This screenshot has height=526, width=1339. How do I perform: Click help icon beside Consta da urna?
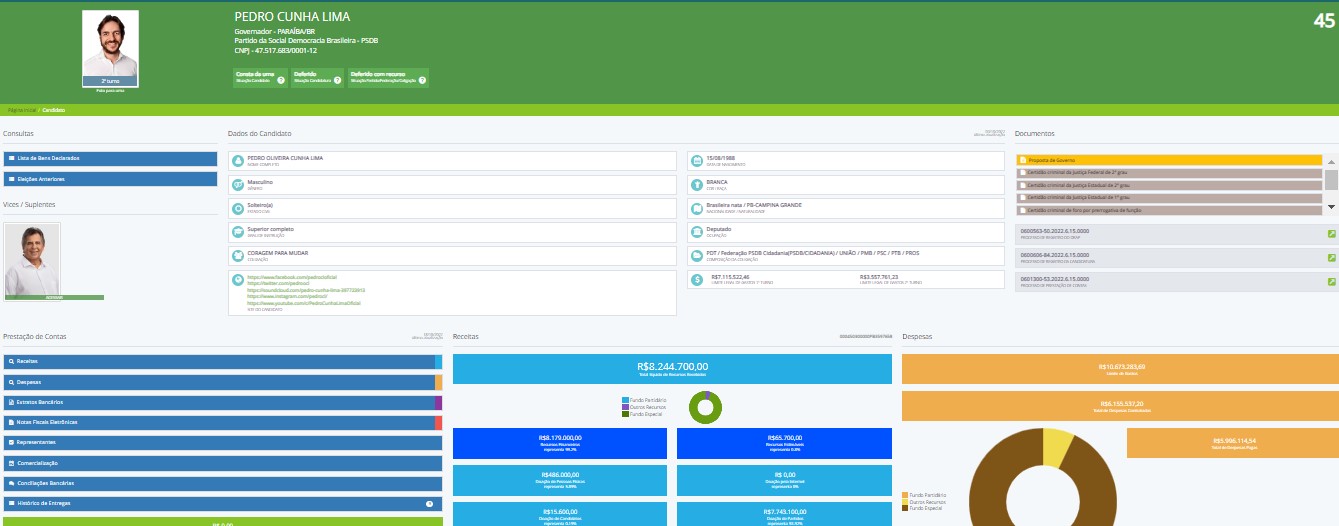pyautogui.click(x=281, y=80)
